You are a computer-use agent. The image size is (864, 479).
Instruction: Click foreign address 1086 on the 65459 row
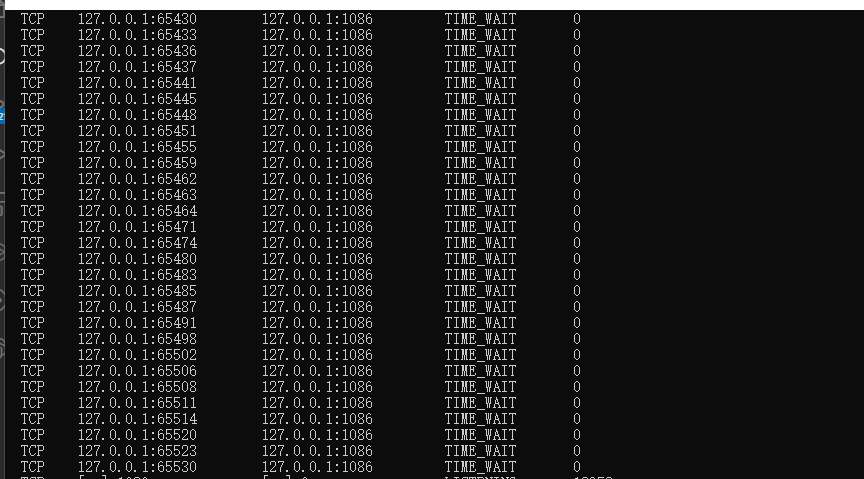[x=317, y=163]
